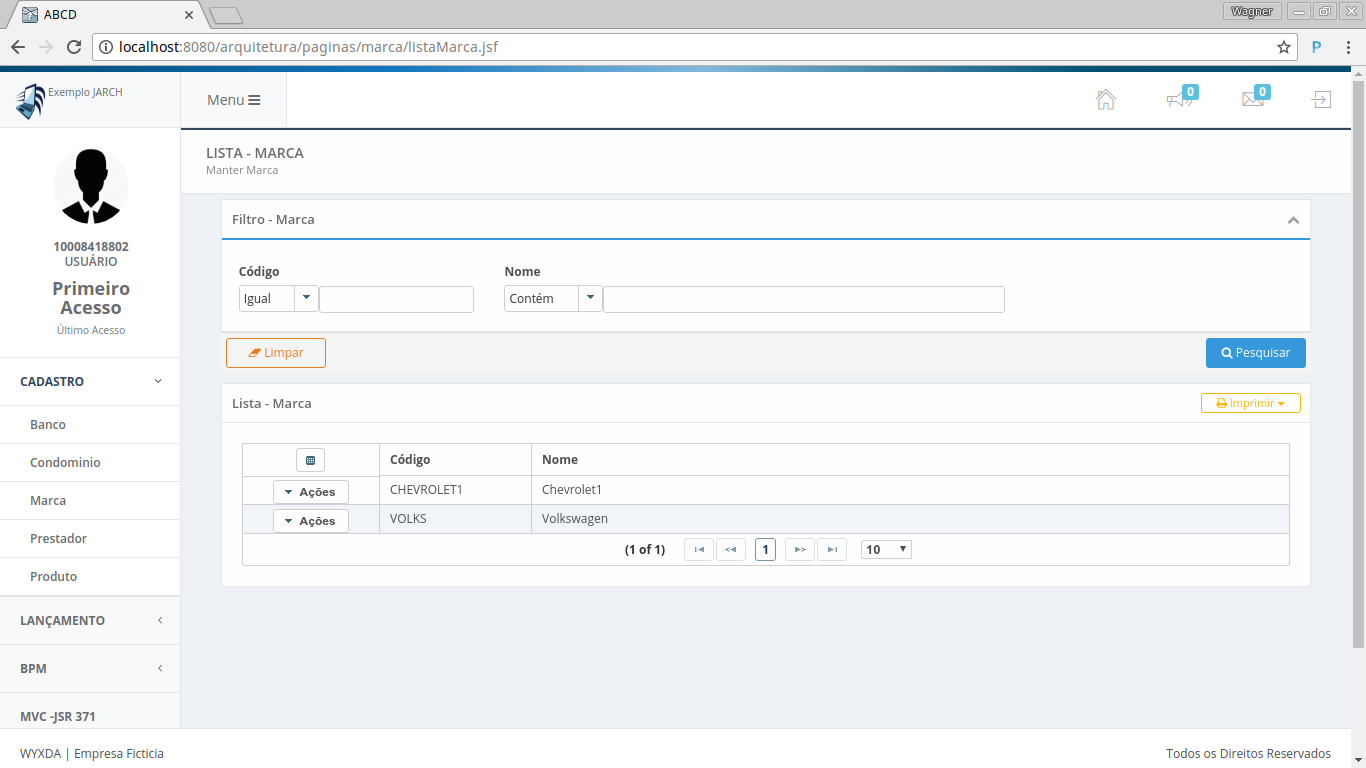Open Prestador from the sidebar menu

click(58, 539)
